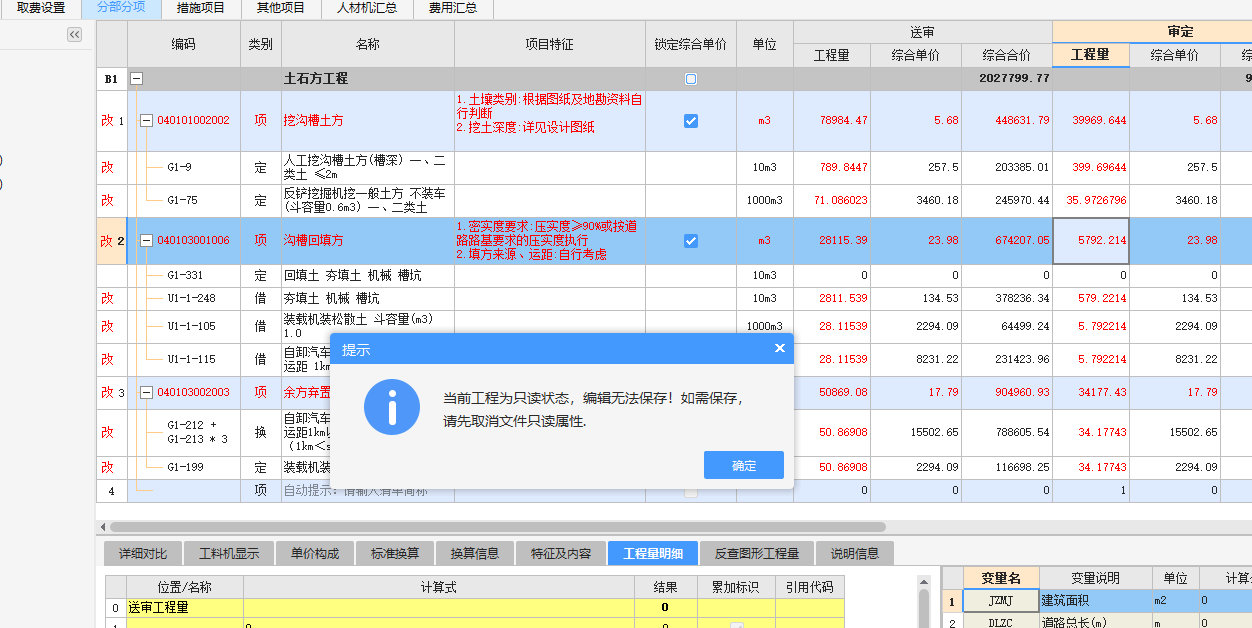Uncheck 锁定综合单价 for 挖沟槽土方 row

[x=691, y=121]
